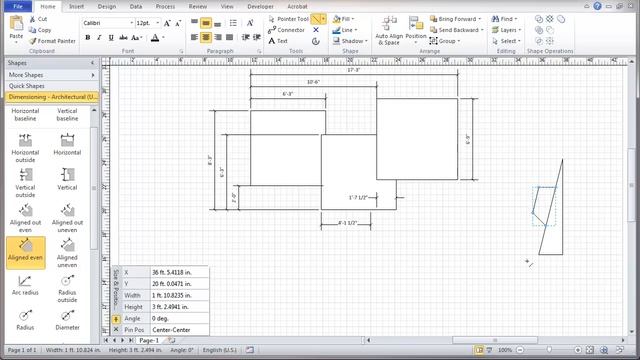Viewport: 640px width, 360px height.
Task: Open the Line style dropdown
Action: tap(345, 30)
